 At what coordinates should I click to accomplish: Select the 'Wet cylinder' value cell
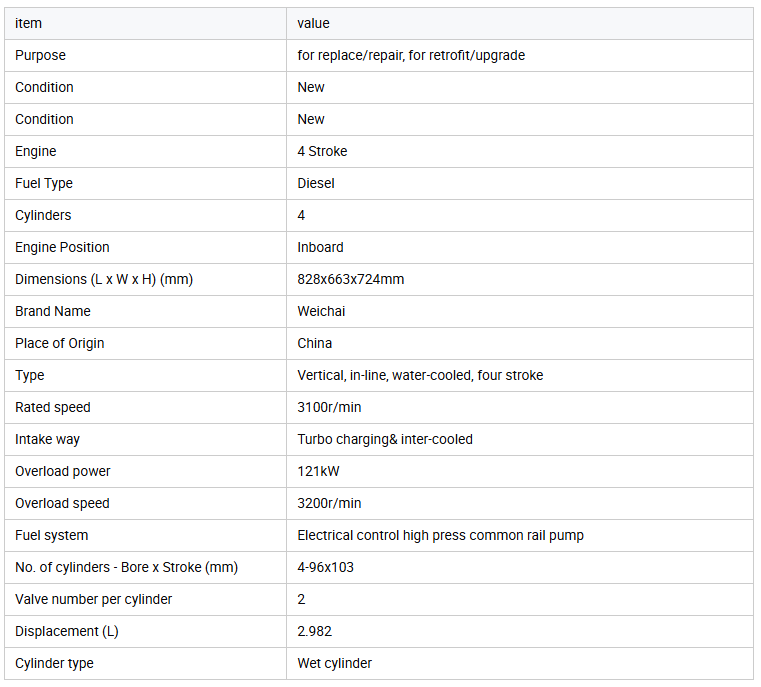335,663
